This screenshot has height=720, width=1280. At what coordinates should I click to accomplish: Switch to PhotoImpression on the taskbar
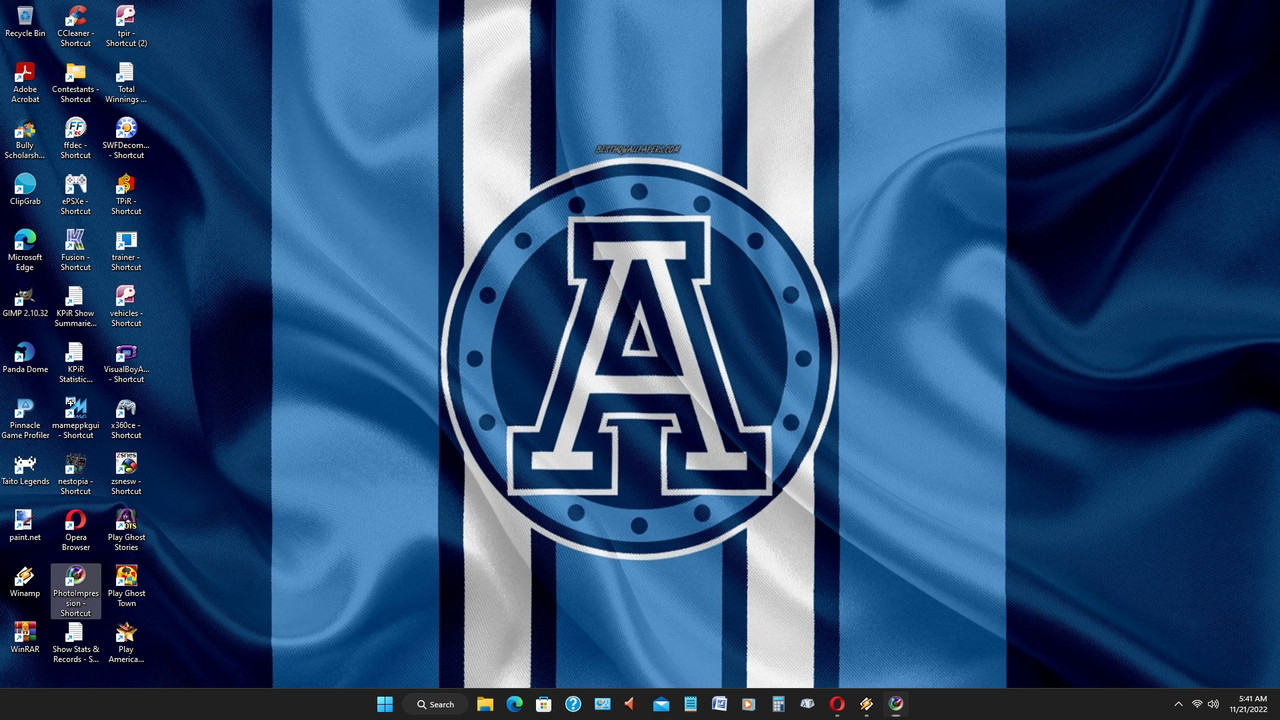(x=896, y=704)
